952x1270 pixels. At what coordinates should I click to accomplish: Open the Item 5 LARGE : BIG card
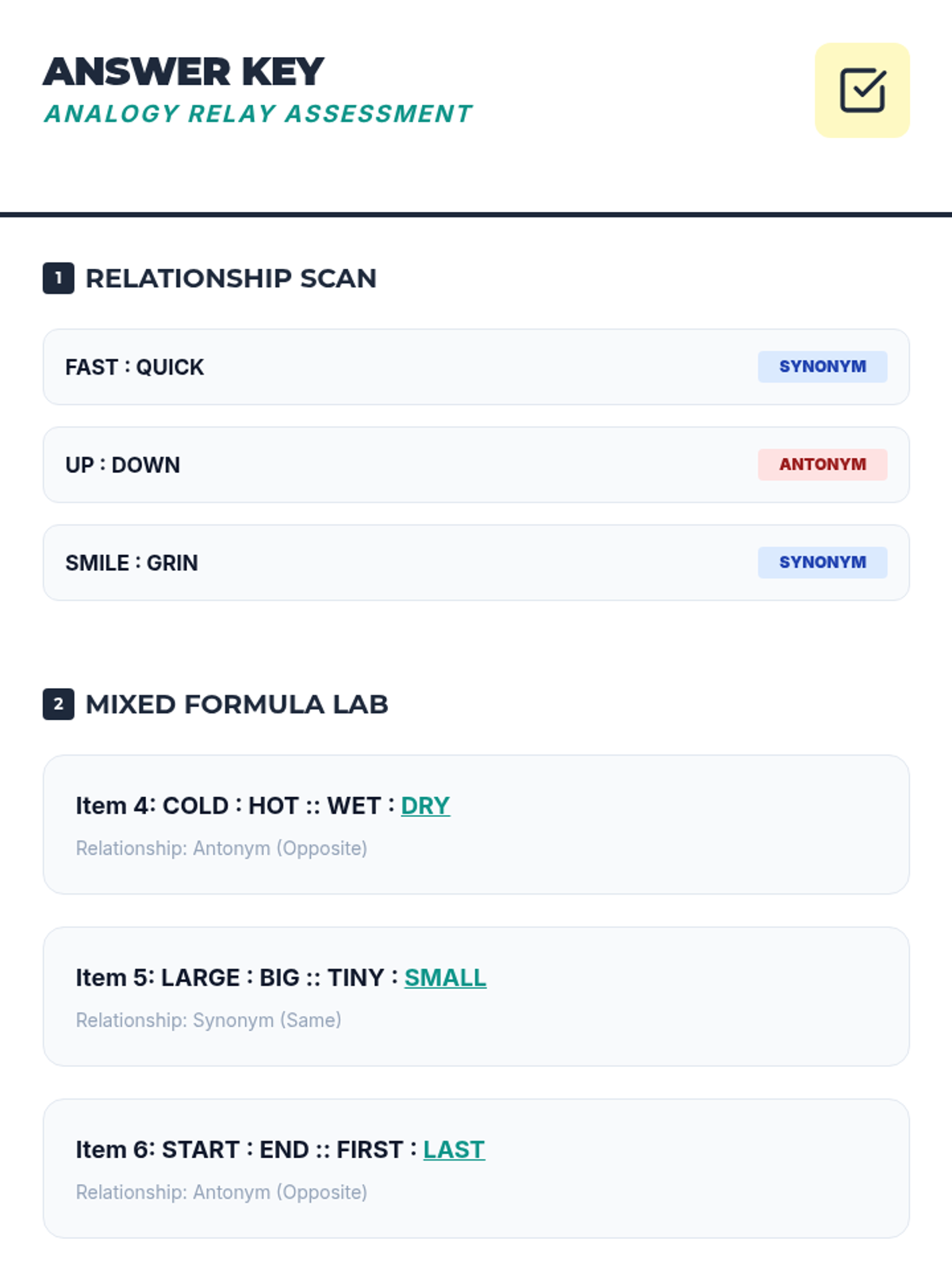coord(476,997)
